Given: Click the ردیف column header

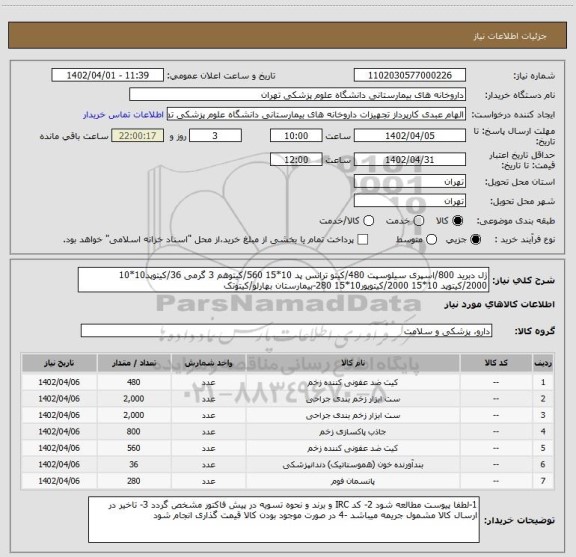Looking at the screenshot, I should click(x=543, y=363).
